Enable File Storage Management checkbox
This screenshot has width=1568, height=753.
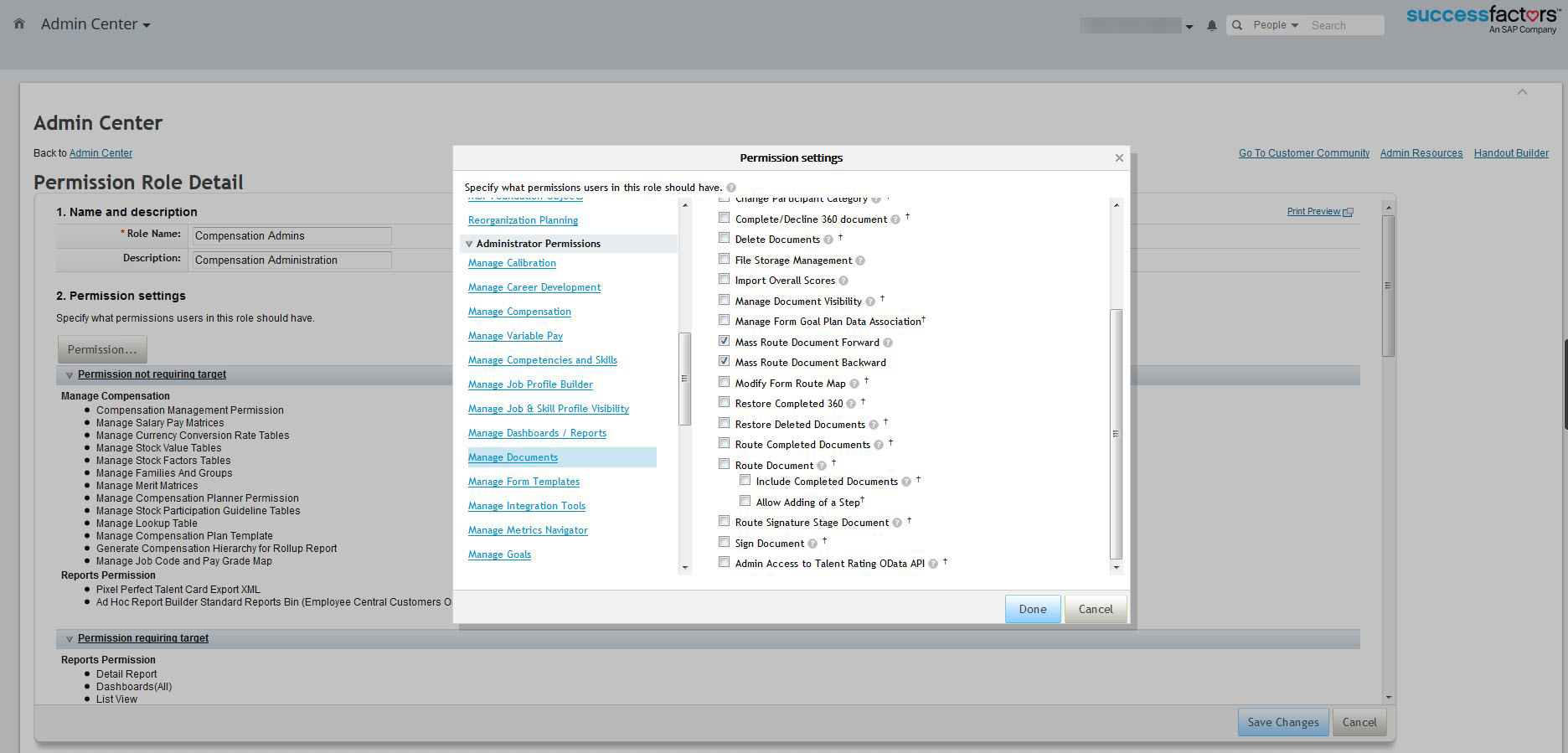(725, 259)
